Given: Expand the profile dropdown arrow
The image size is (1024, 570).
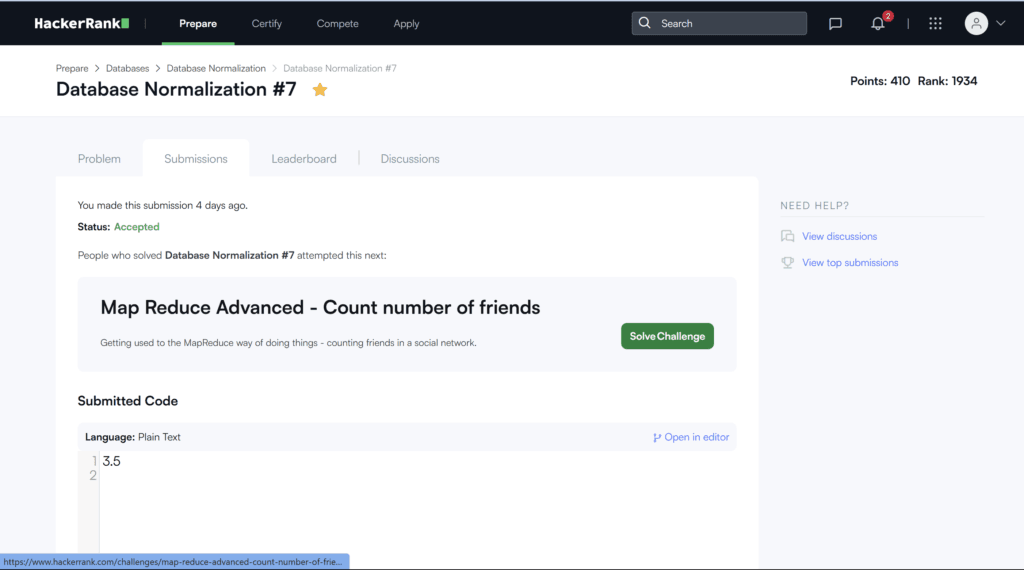Looking at the screenshot, I should point(1000,24).
